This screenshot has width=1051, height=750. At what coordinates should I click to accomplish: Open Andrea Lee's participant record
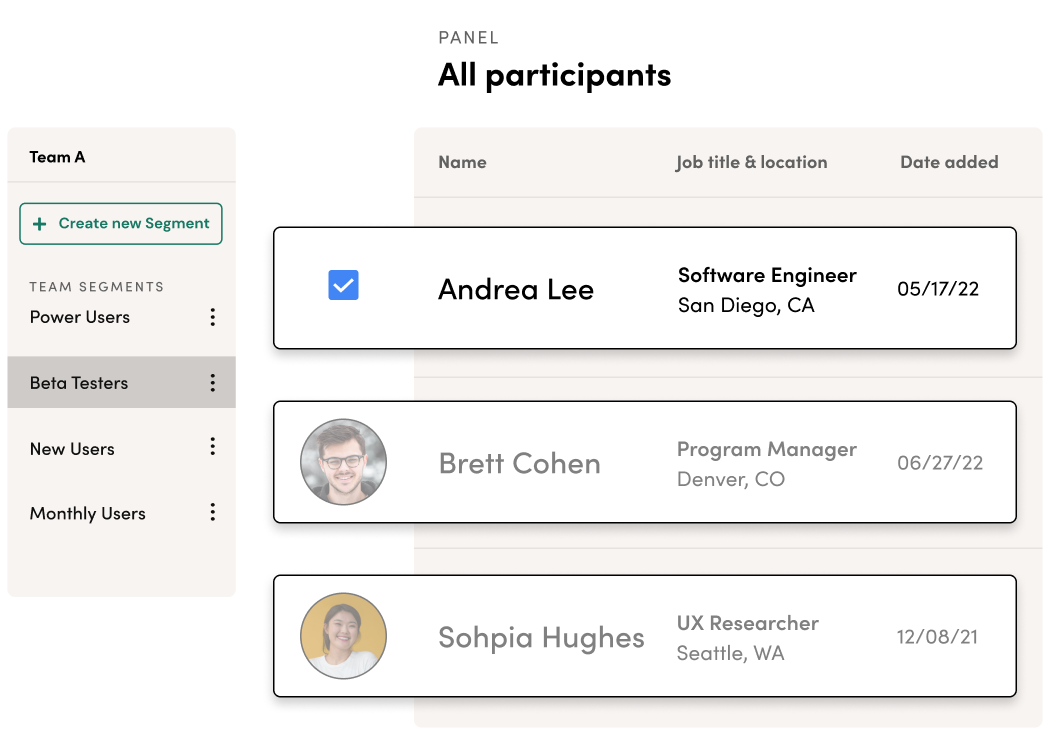tap(516, 289)
